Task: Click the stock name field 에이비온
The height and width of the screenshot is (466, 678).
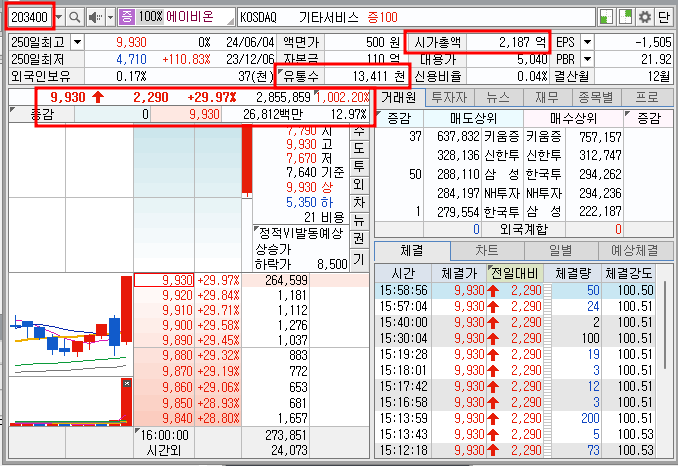Action: [x=189, y=17]
